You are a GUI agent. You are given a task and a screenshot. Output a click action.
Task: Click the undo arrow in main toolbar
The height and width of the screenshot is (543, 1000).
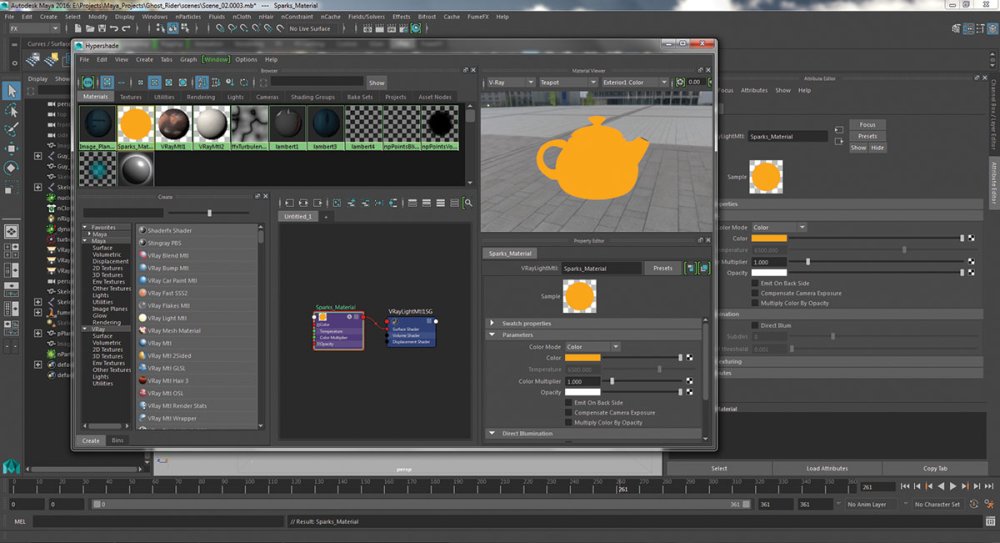pos(114,29)
